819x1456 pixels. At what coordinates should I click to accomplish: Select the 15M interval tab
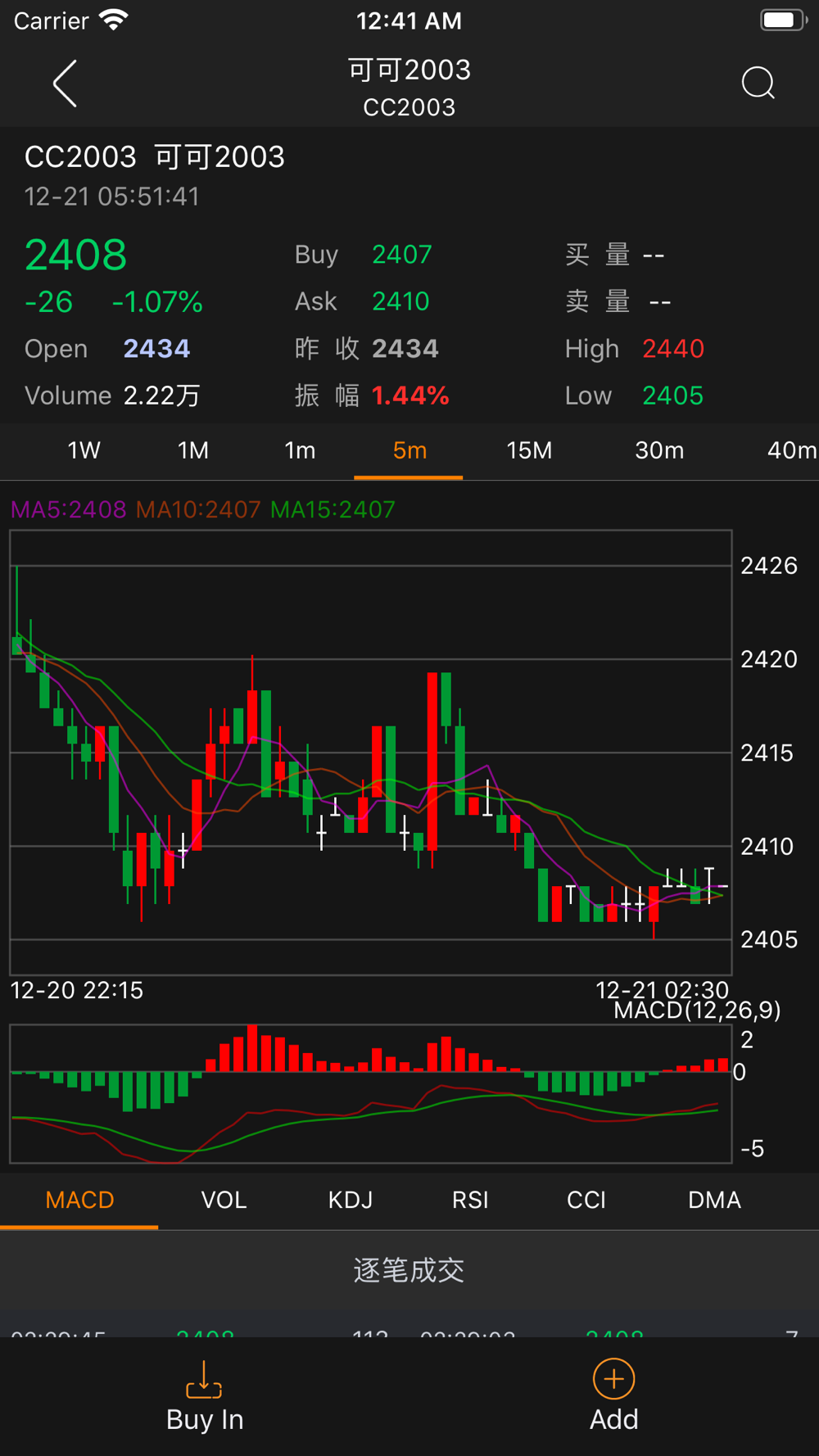tap(529, 450)
